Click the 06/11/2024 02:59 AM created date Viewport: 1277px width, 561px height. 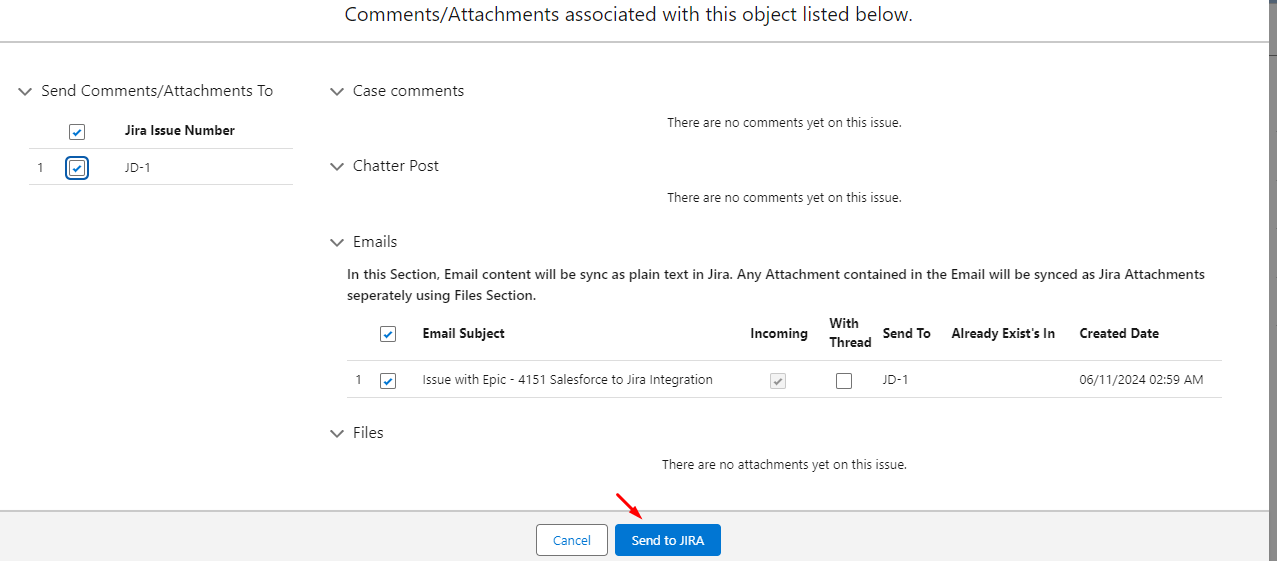[1141, 380]
